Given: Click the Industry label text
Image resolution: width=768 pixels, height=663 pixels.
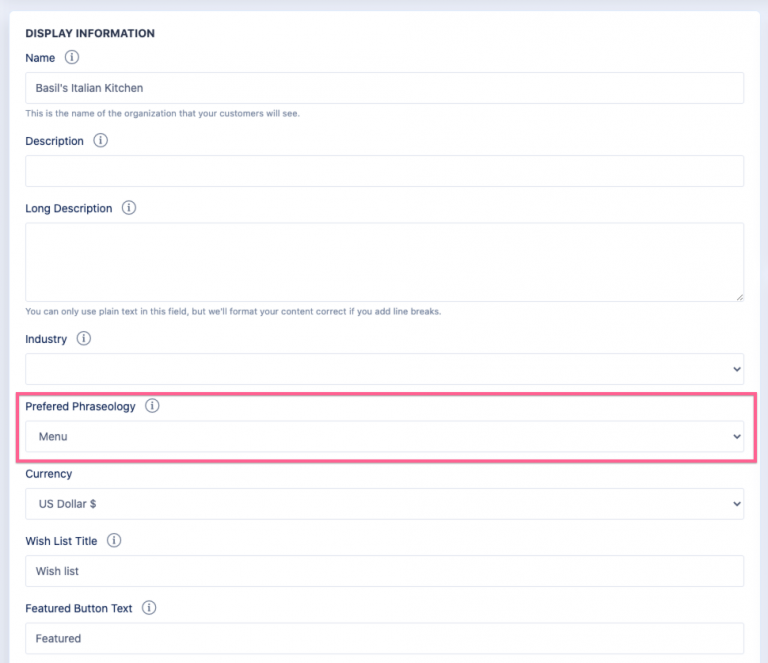Looking at the screenshot, I should point(46,339).
